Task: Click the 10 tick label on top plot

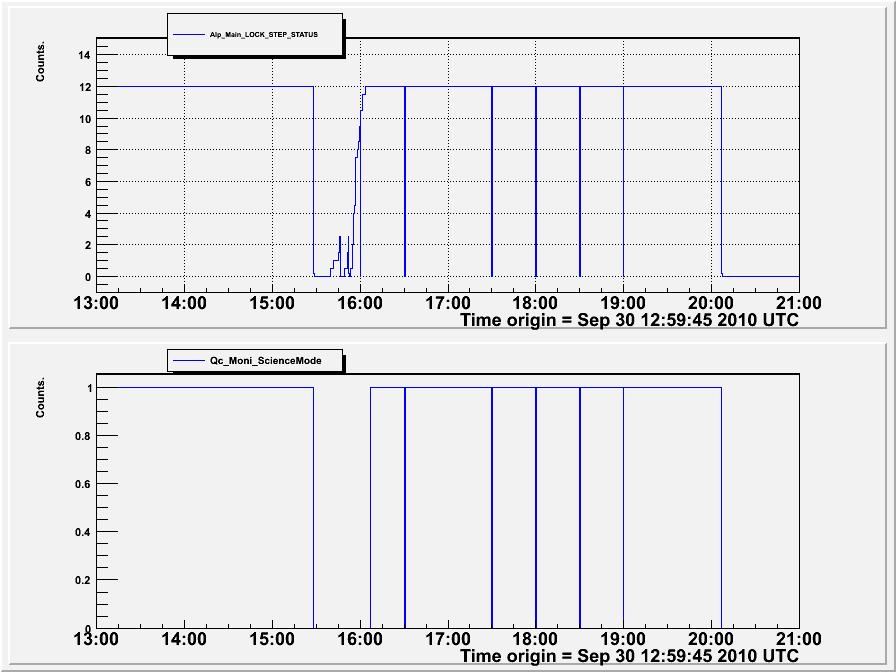Action: (85, 119)
